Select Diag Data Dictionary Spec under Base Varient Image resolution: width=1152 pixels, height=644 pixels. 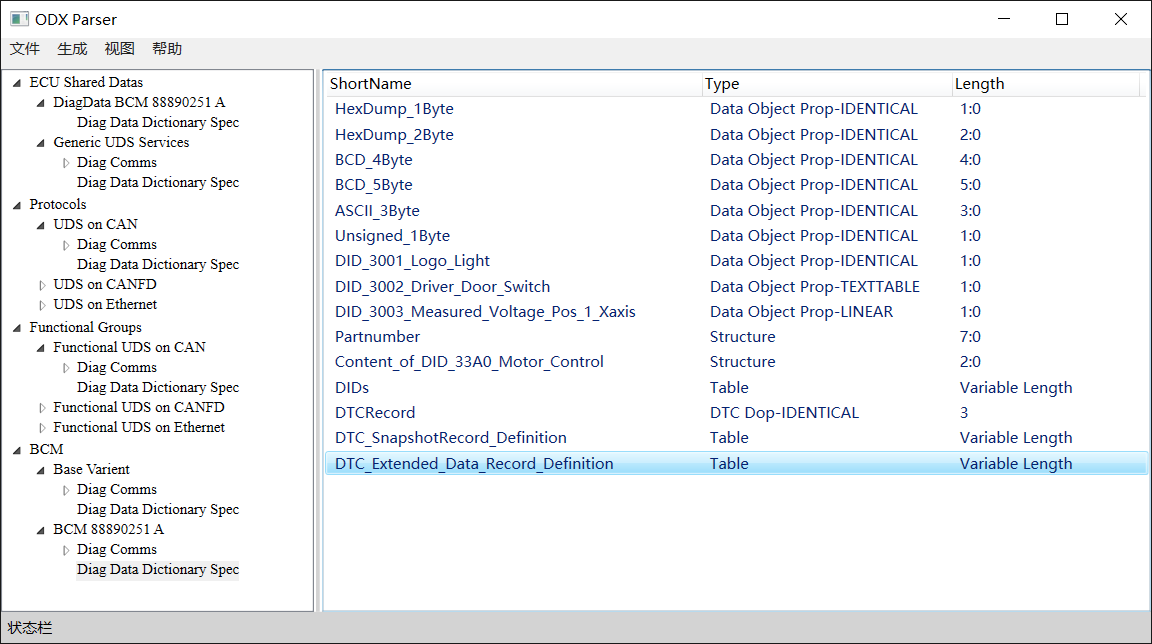(x=158, y=509)
